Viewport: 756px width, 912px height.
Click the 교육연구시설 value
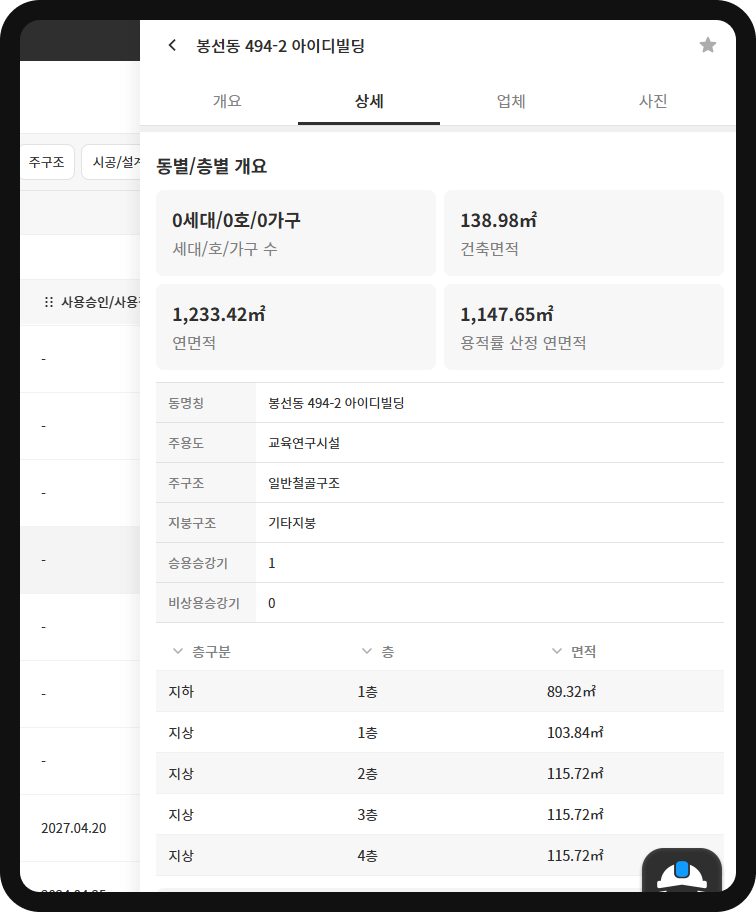coord(304,443)
